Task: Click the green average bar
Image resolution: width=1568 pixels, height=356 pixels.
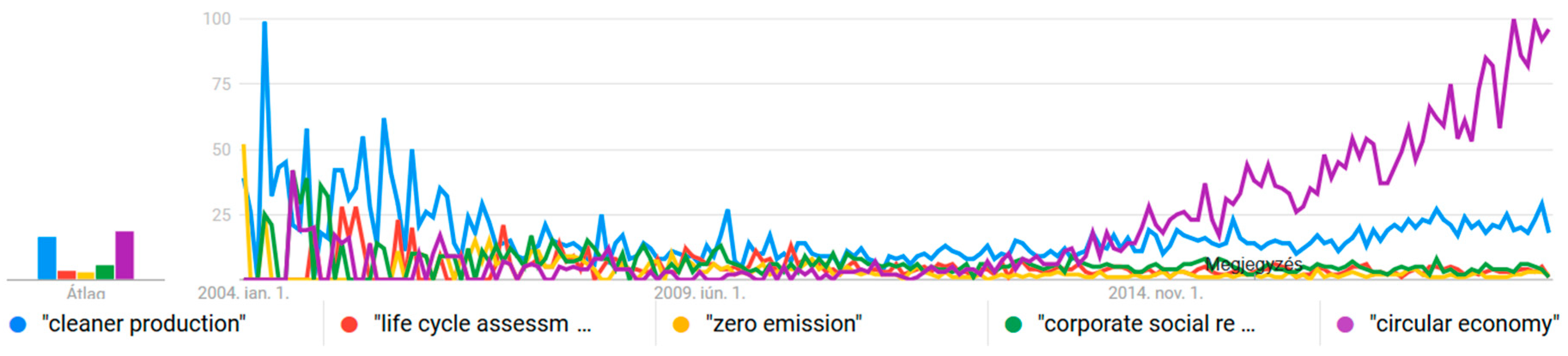Action: (x=105, y=272)
